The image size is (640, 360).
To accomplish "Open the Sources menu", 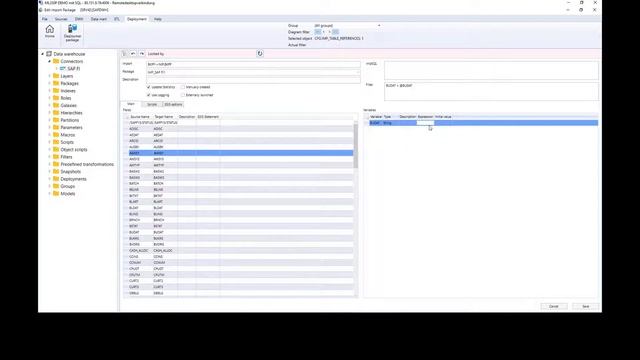I will pyautogui.click(x=61, y=19).
